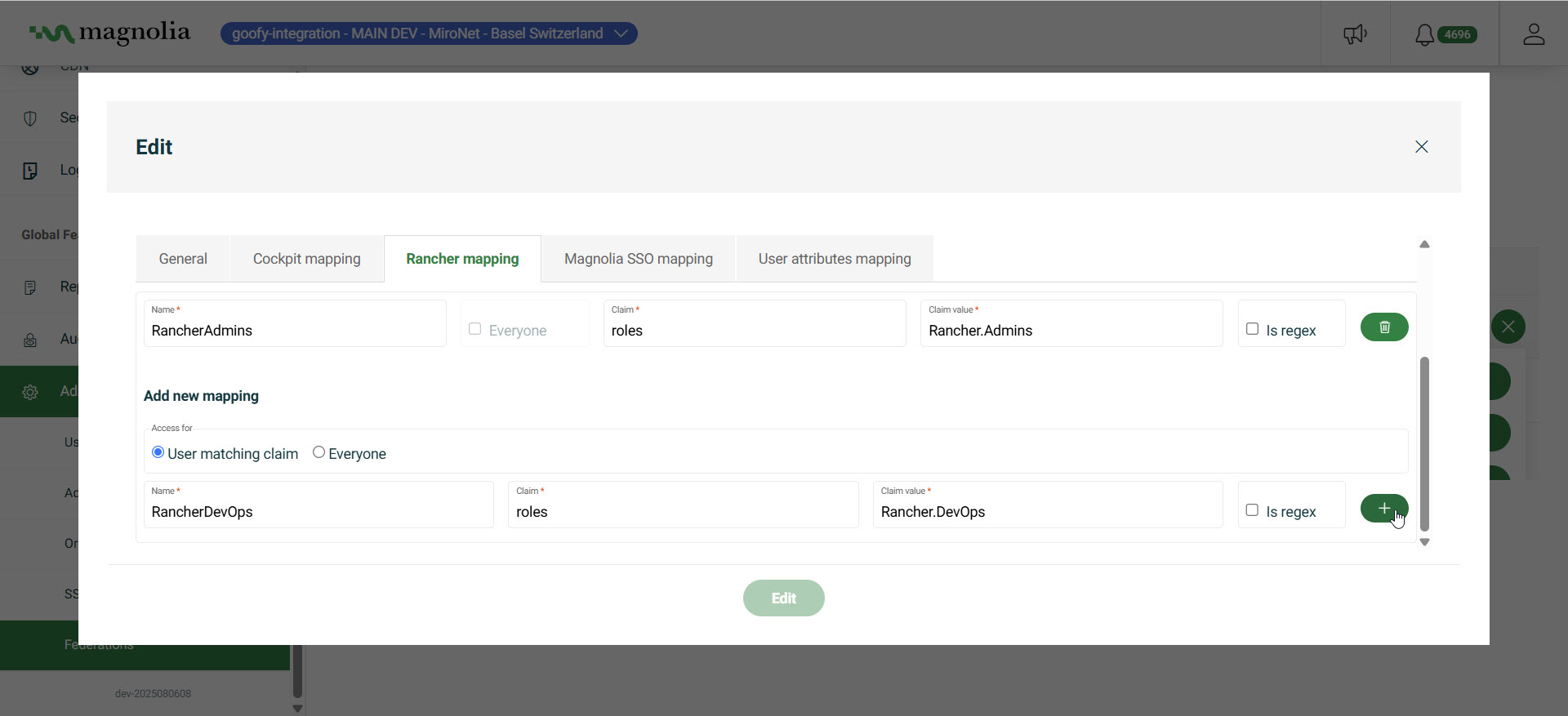Select the Rancher mapping tab
1568x716 pixels.
[462, 259]
